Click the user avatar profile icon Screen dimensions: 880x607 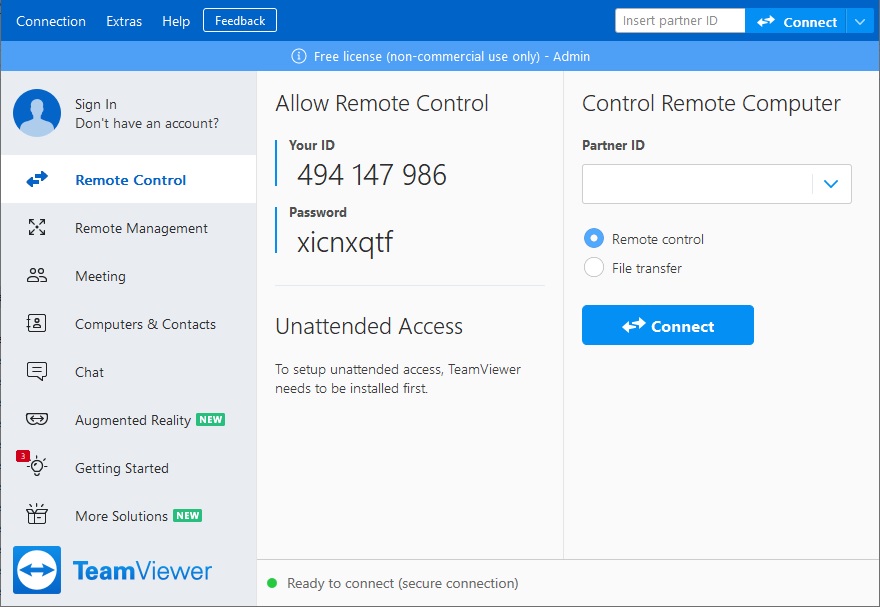pyautogui.click(x=37, y=113)
